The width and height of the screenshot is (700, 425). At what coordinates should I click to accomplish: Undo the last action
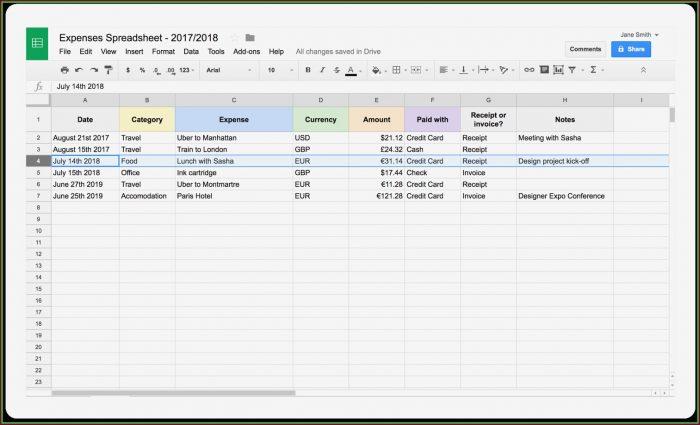(x=79, y=70)
